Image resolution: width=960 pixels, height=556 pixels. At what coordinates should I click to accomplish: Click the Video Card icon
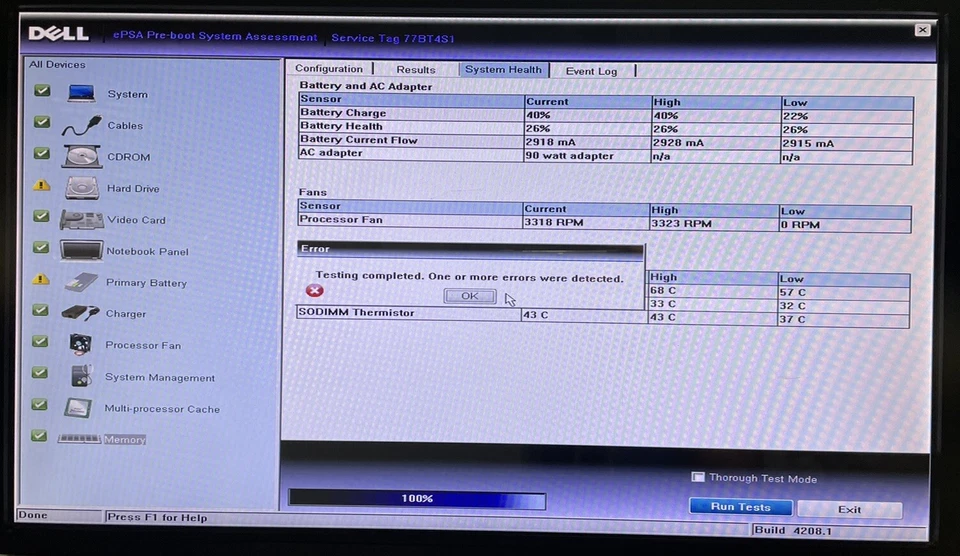(x=81, y=219)
